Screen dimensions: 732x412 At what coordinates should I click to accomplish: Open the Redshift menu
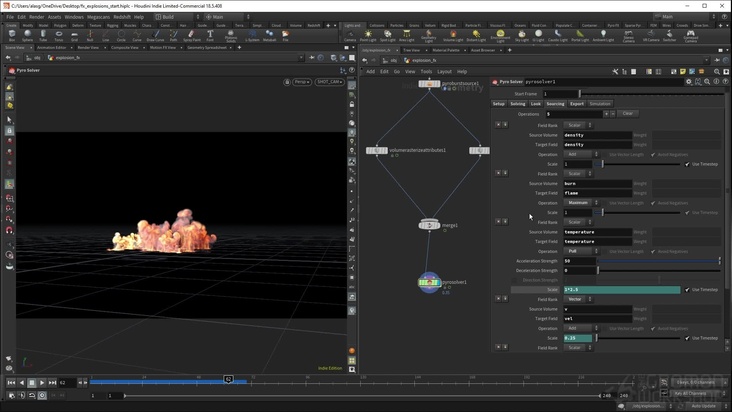(122, 17)
